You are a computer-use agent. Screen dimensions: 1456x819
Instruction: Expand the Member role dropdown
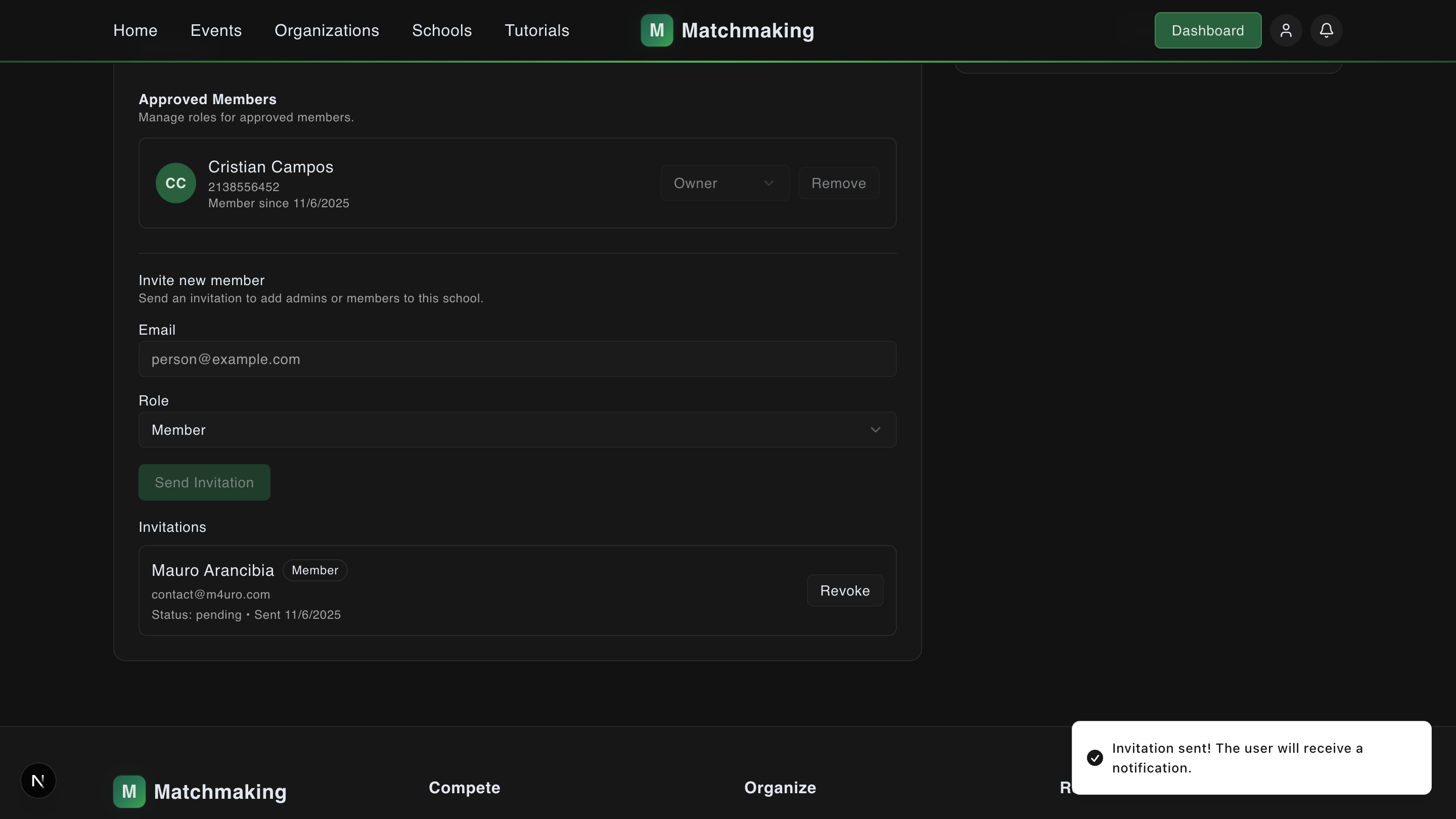coord(517,430)
